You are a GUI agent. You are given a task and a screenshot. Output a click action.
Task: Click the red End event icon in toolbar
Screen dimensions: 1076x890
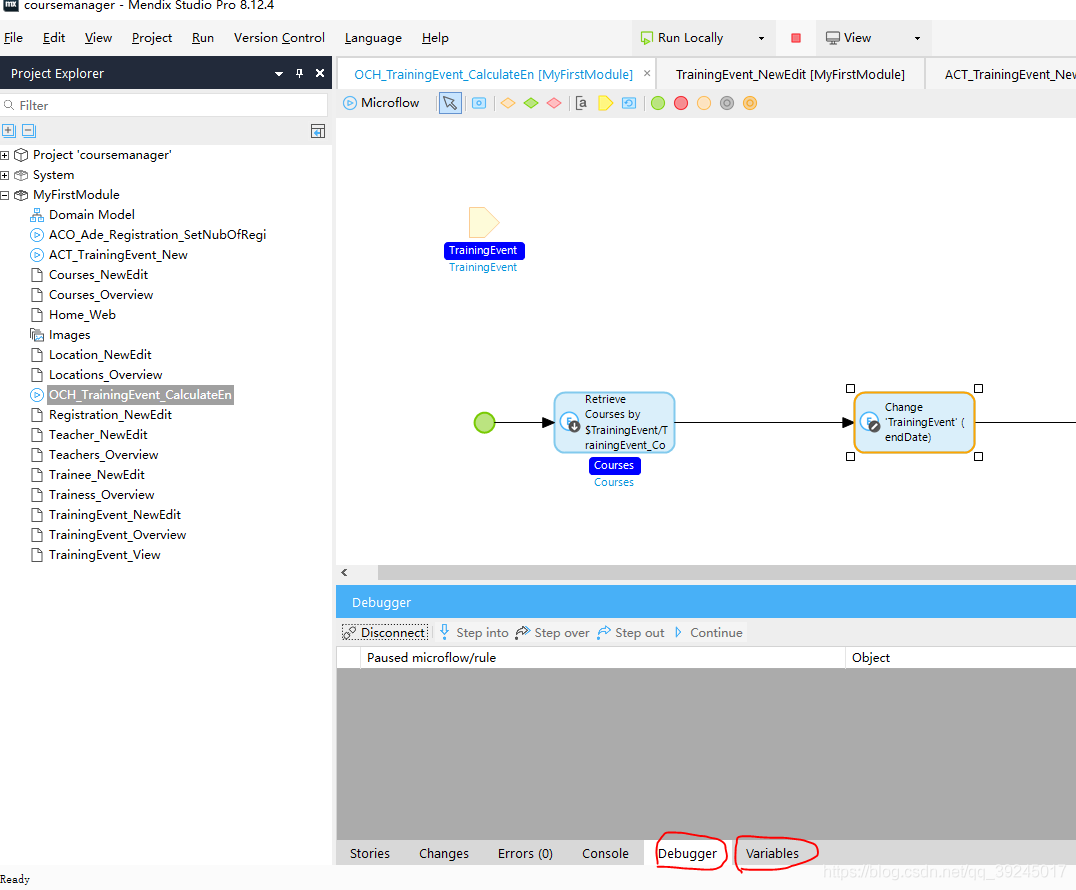click(681, 103)
